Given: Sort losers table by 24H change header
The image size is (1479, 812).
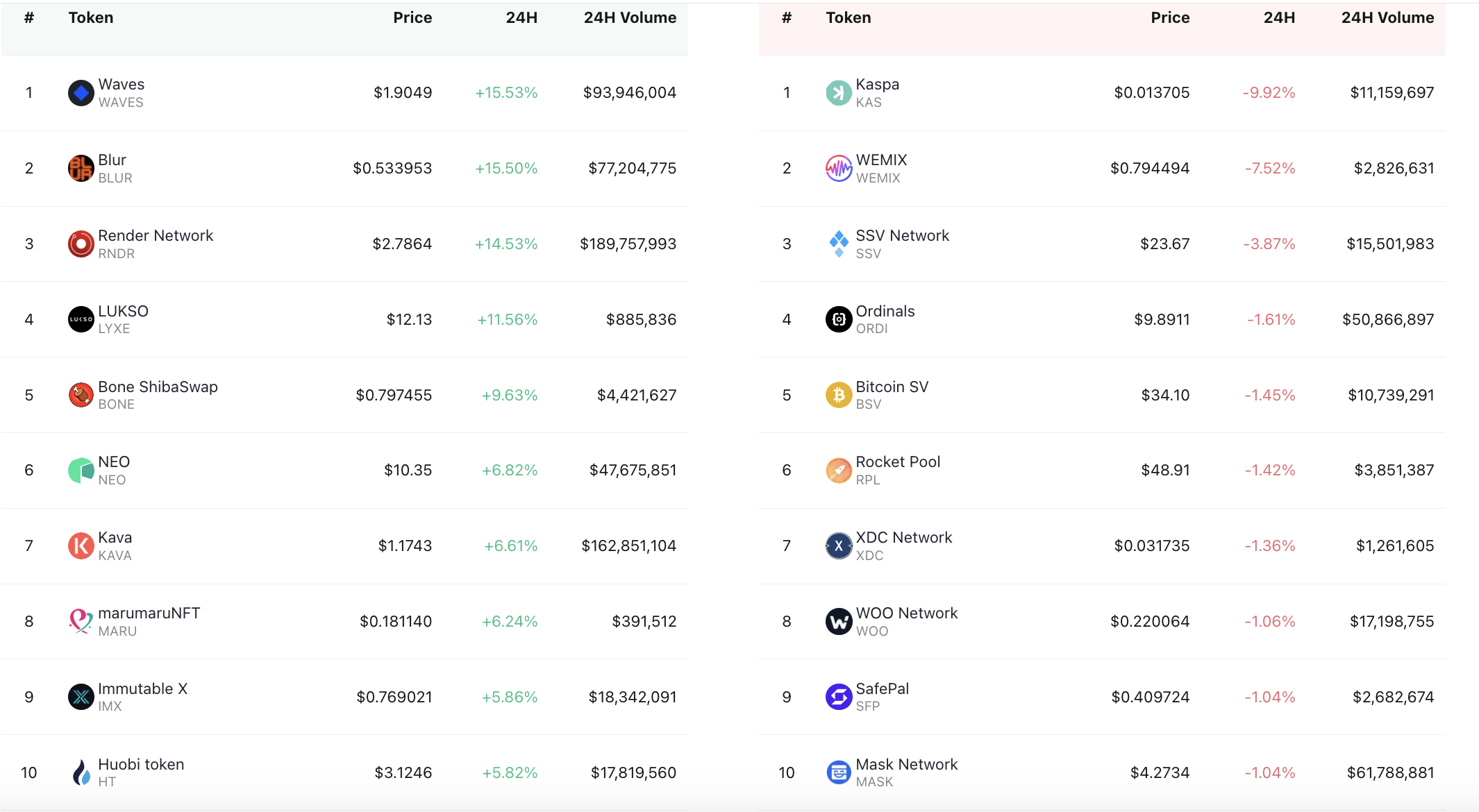Looking at the screenshot, I should coord(1279,18).
